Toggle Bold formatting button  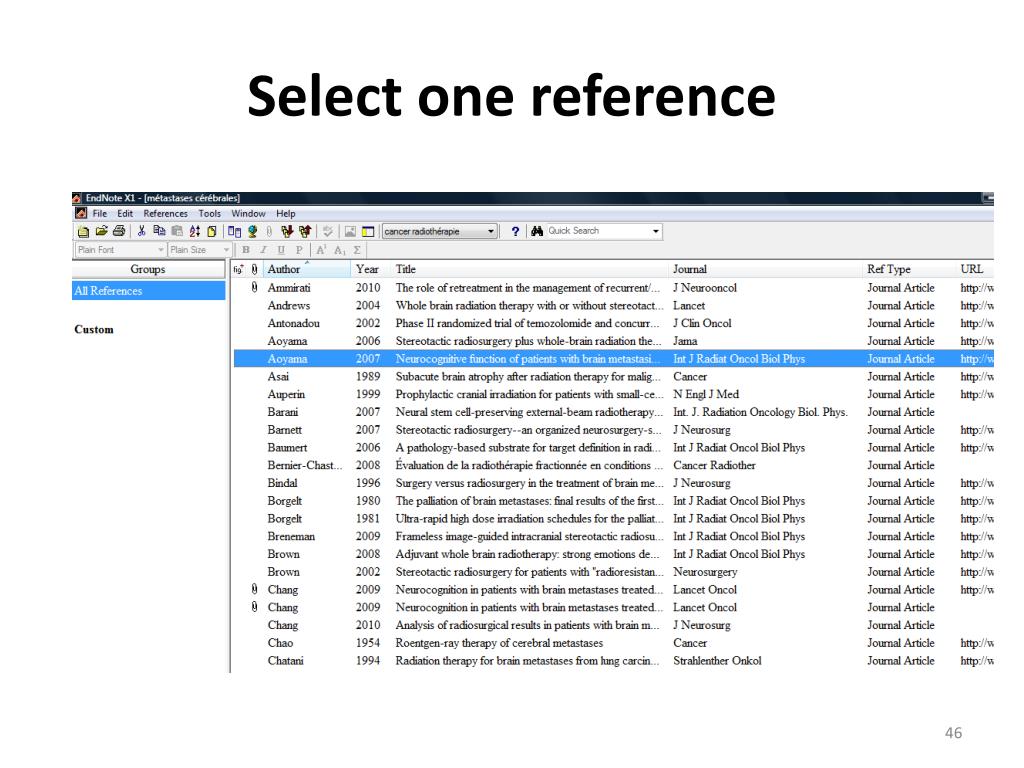246,249
